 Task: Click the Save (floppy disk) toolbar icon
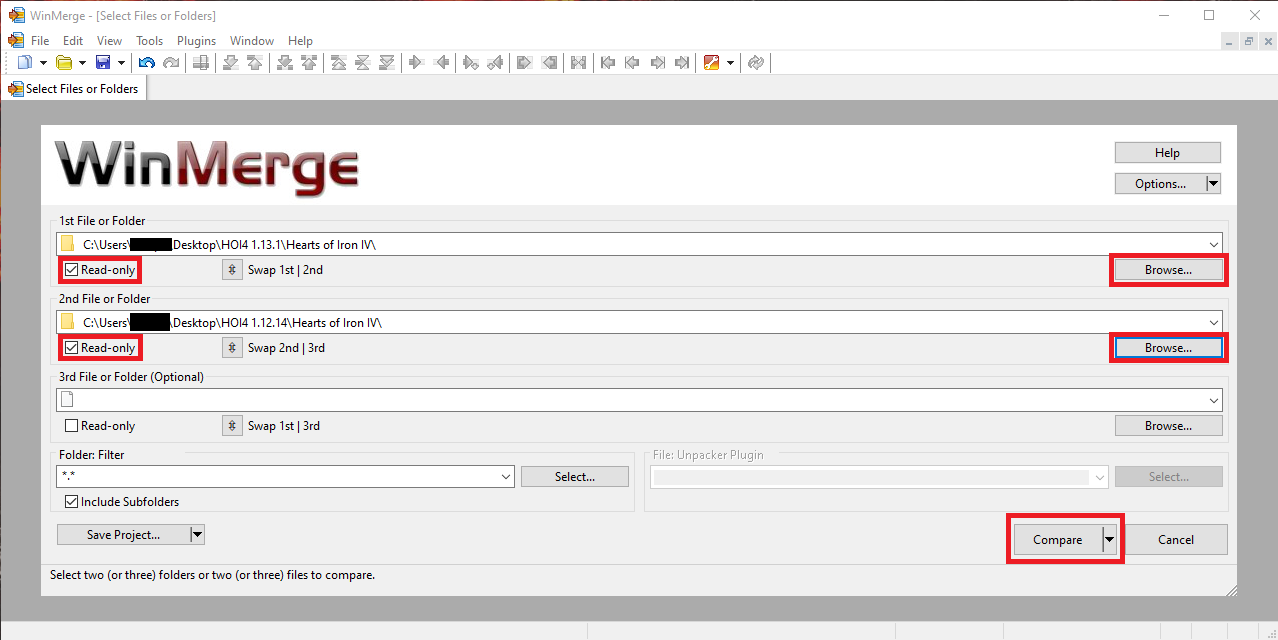(102, 63)
